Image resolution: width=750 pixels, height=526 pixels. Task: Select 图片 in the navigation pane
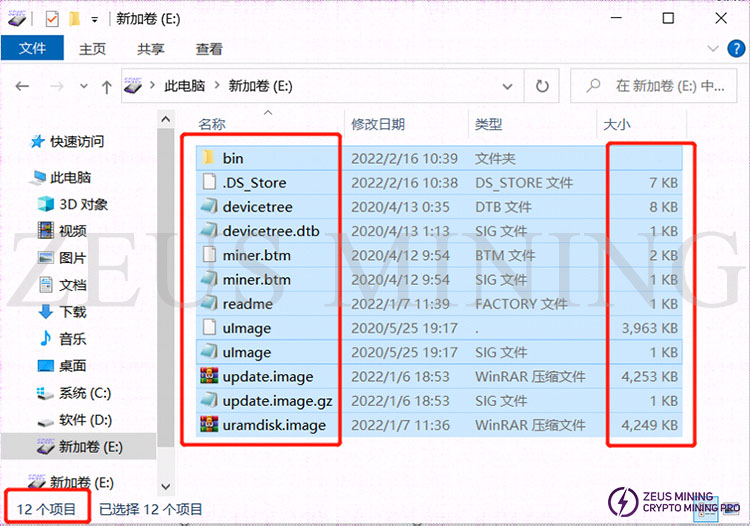(x=61, y=258)
